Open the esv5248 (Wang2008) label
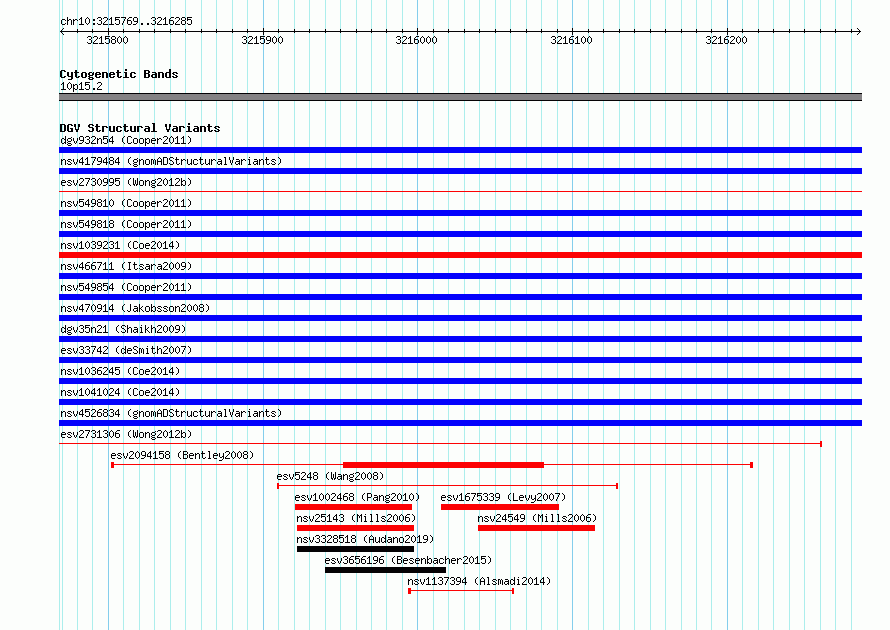This screenshot has height=630, width=890. (x=330, y=476)
